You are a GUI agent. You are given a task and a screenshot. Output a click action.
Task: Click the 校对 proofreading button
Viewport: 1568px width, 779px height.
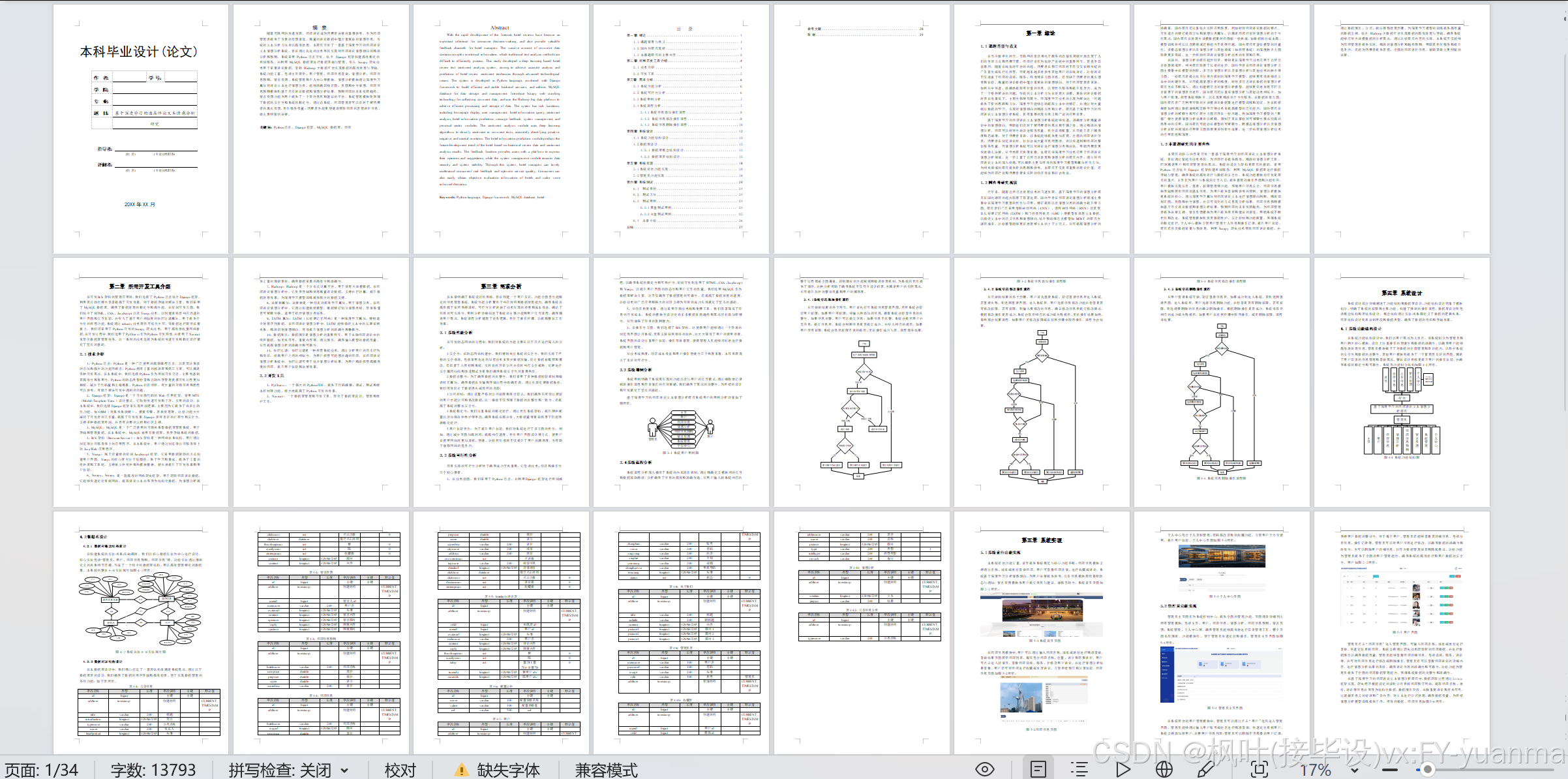pos(400,770)
